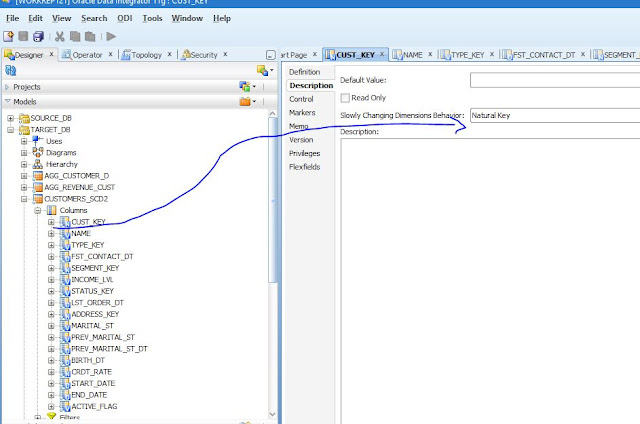This screenshot has width=640, height=424.
Task: Open the Flexfields side tab
Action: pyautogui.click(x=304, y=167)
